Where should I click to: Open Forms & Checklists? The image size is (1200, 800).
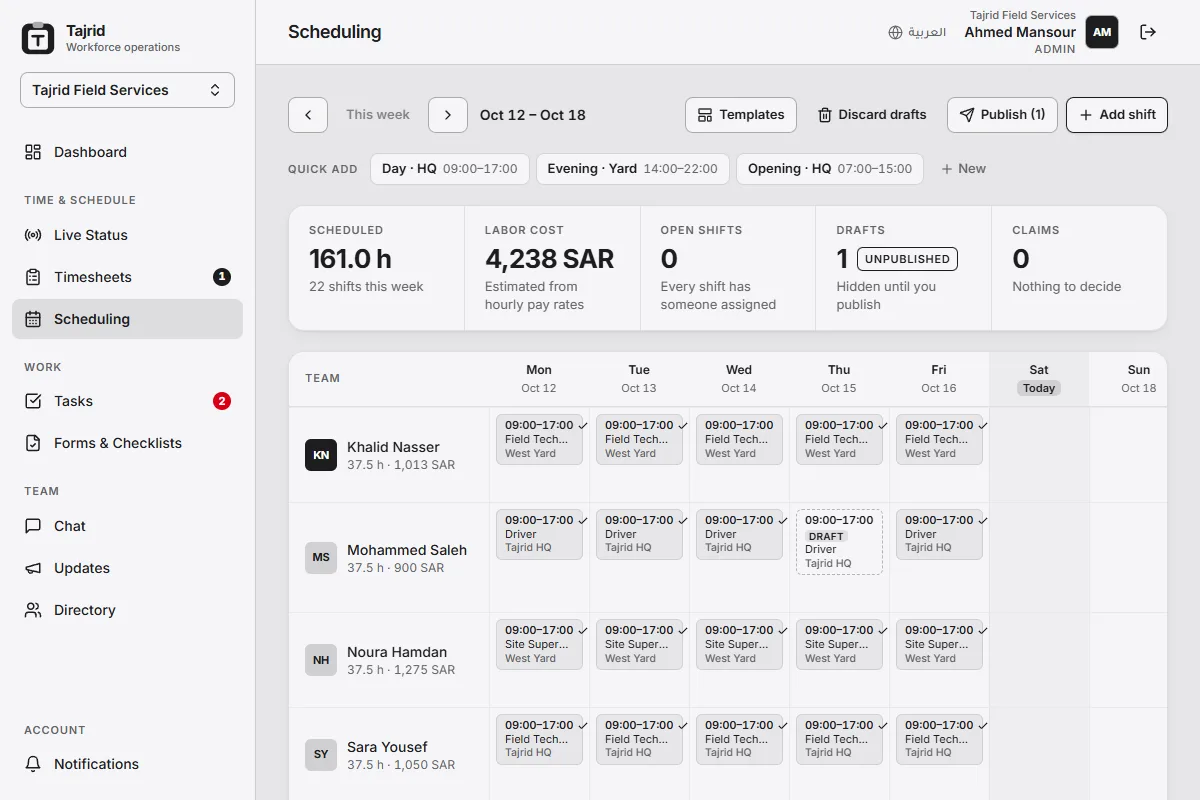tap(127, 443)
